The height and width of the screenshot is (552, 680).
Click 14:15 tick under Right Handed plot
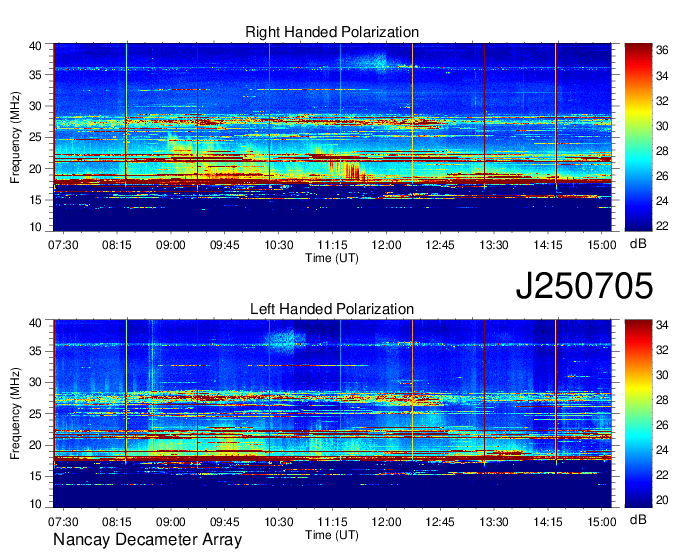click(x=548, y=245)
